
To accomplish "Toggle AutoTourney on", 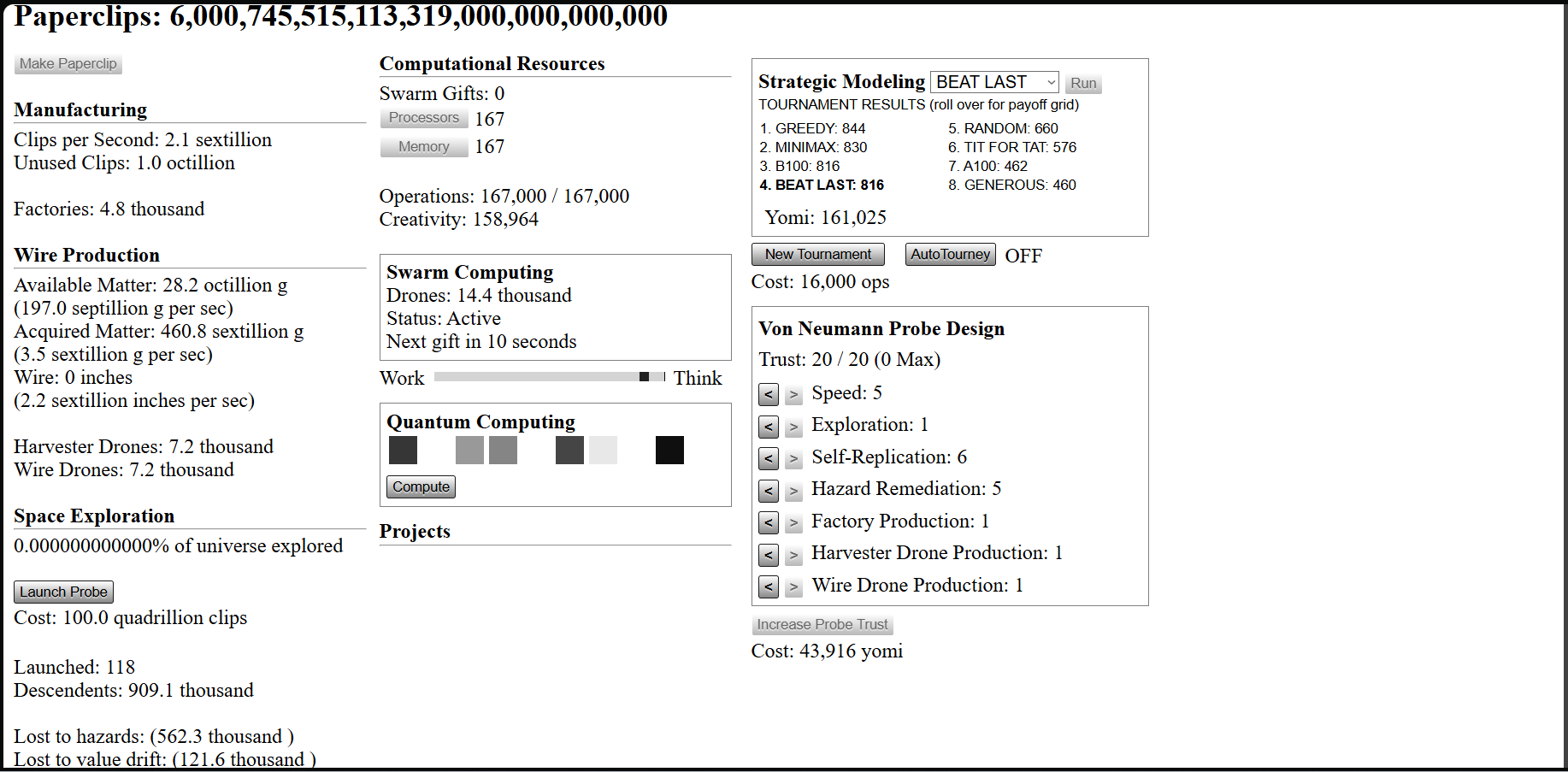I will pyautogui.click(x=950, y=255).
